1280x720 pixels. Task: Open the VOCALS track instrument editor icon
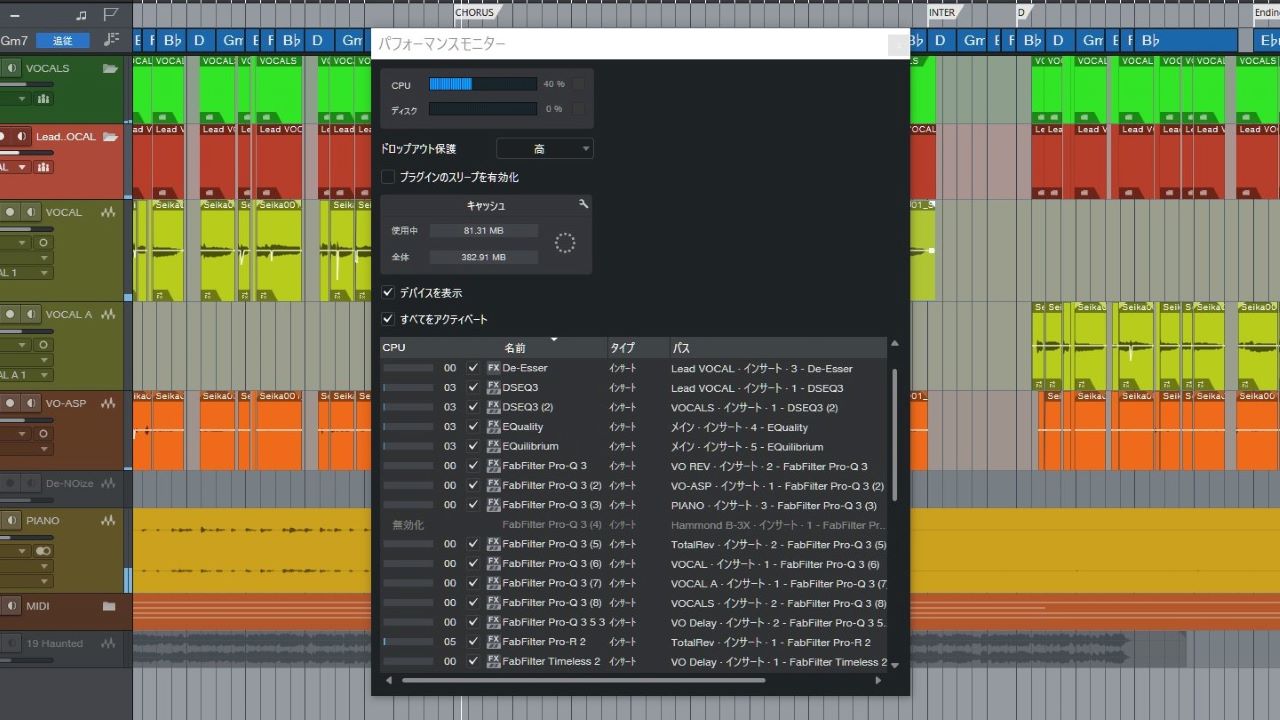(x=43, y=99)
